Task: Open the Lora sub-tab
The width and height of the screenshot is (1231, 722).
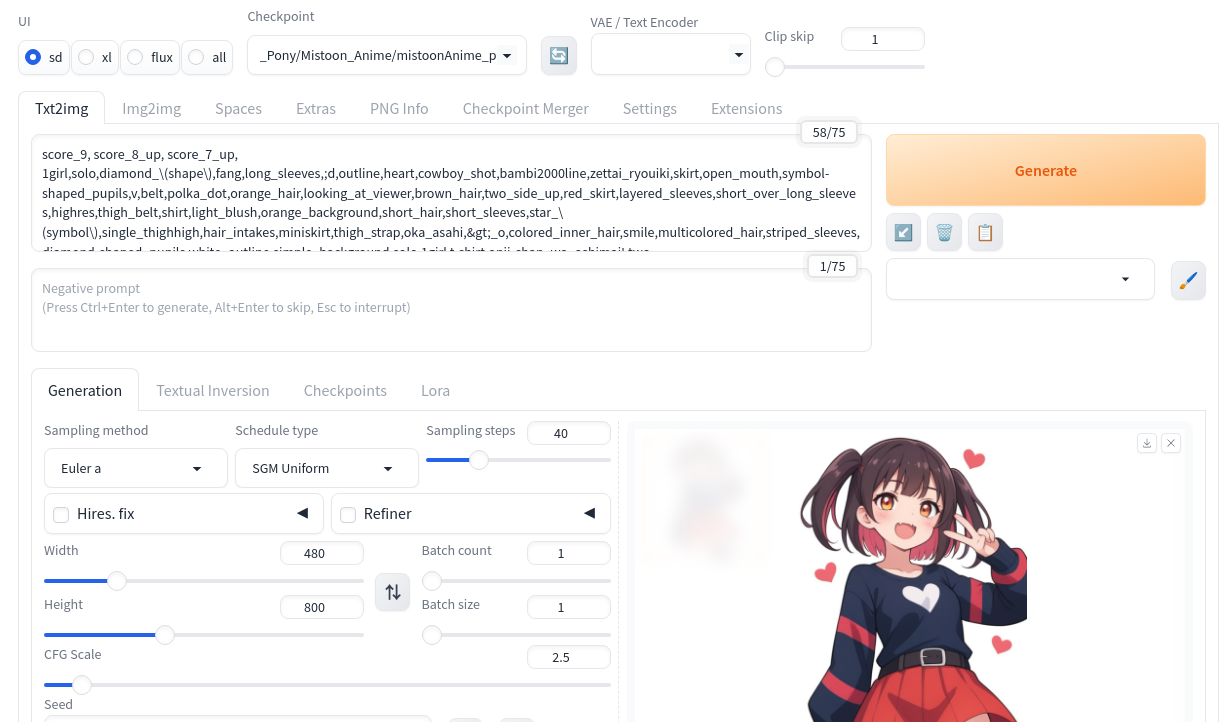Action: click(435, 390)
